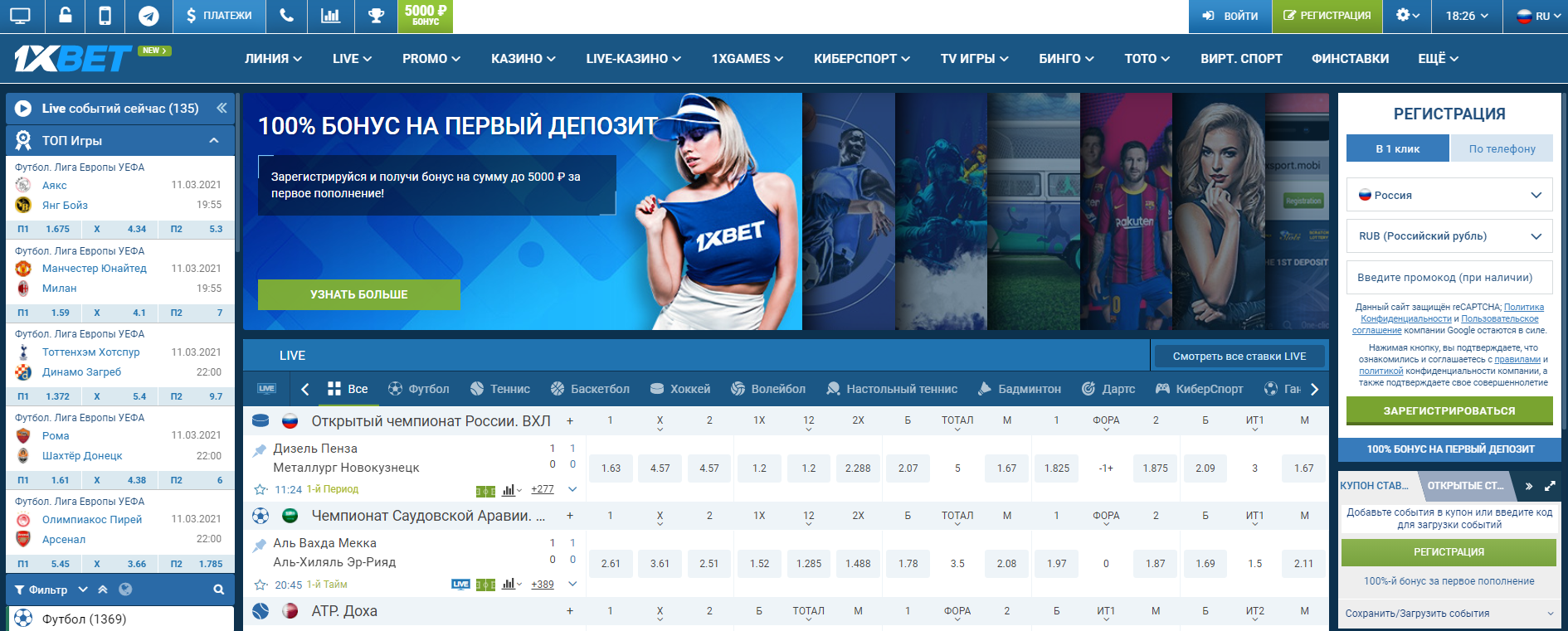This screenshot has width=1568, height=631.
Task: Open +389 markets for Аль Вахда
Action: (543, 585)
